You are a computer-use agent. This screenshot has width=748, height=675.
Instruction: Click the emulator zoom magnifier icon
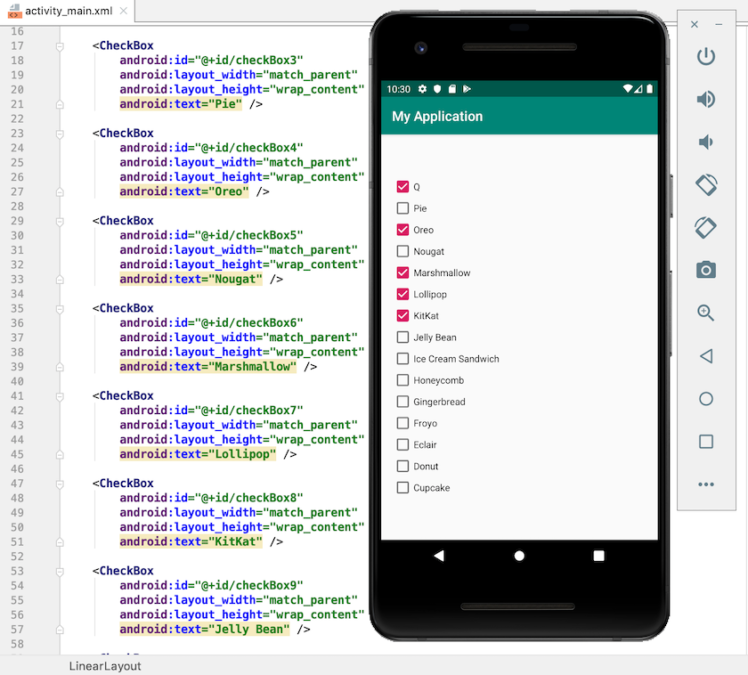pyautogui.click(x=706, y=313)
